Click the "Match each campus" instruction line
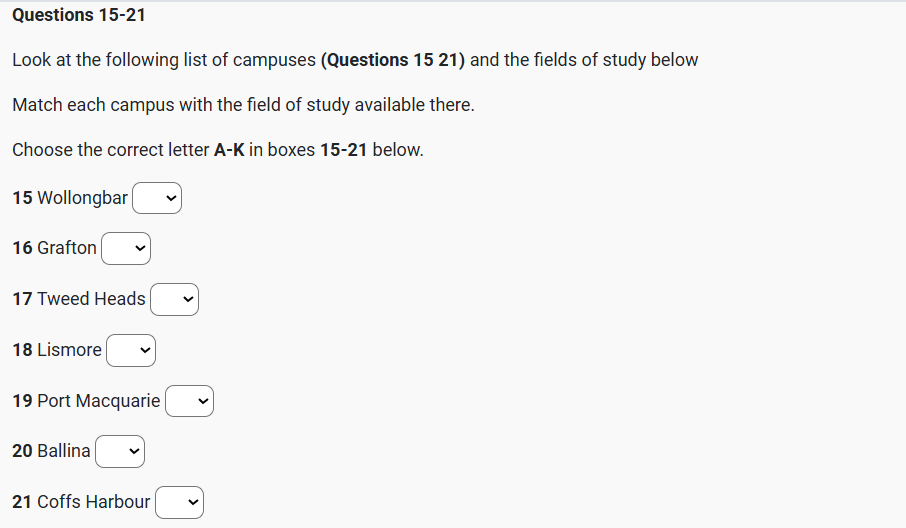Image resolution: width=906 pixels, height=528 pixels. (x=243, y=105)
